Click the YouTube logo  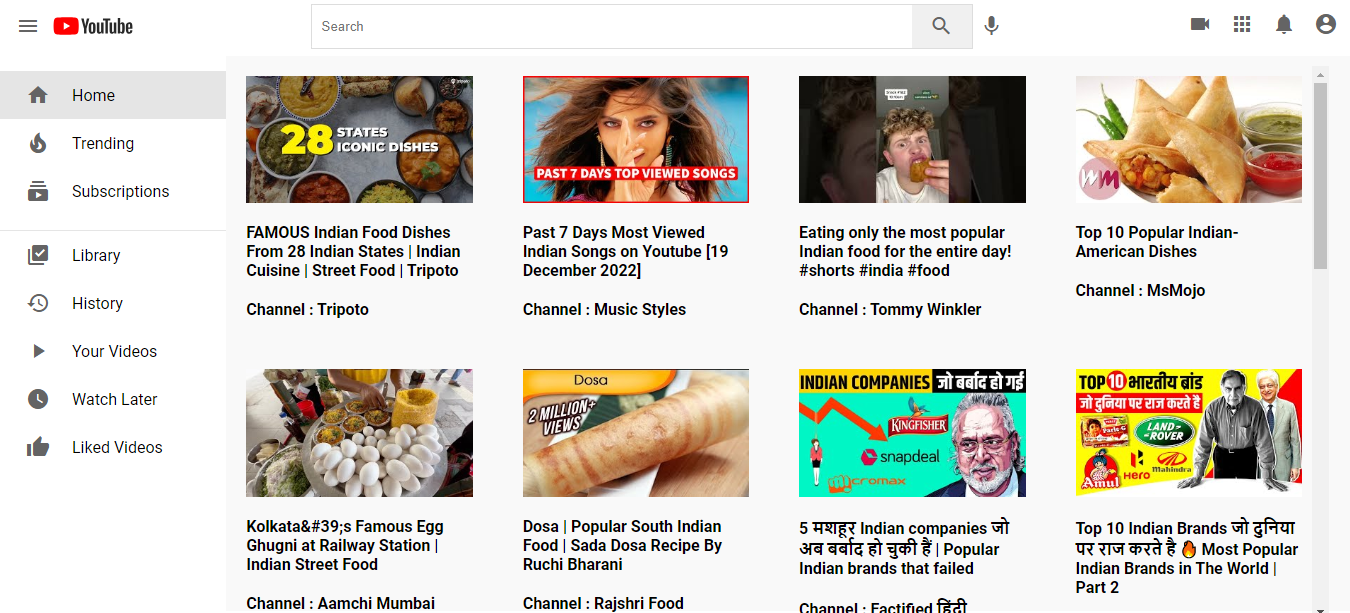coord(93,26)
